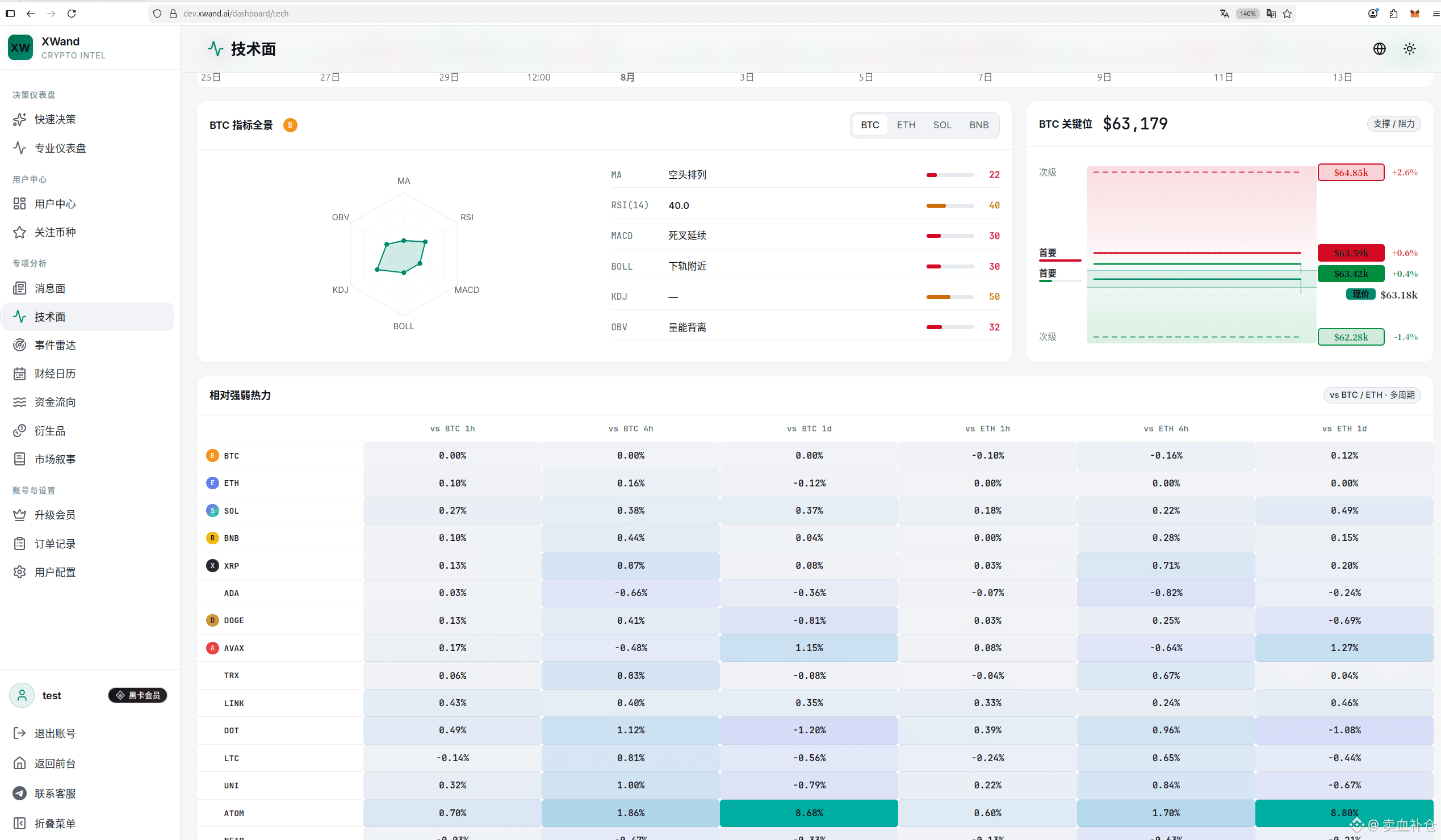
Task: Click the AVAX row label
Action: [234, 648]
